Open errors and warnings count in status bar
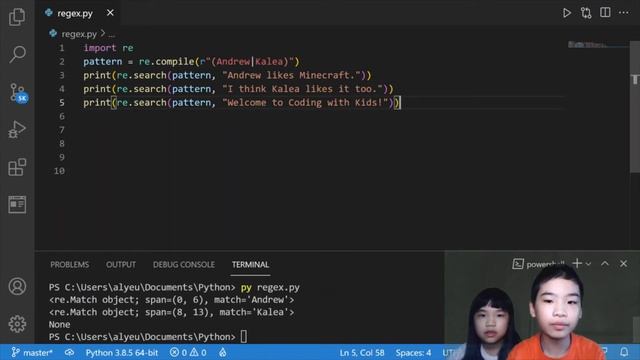 click(x=188, y=352)
